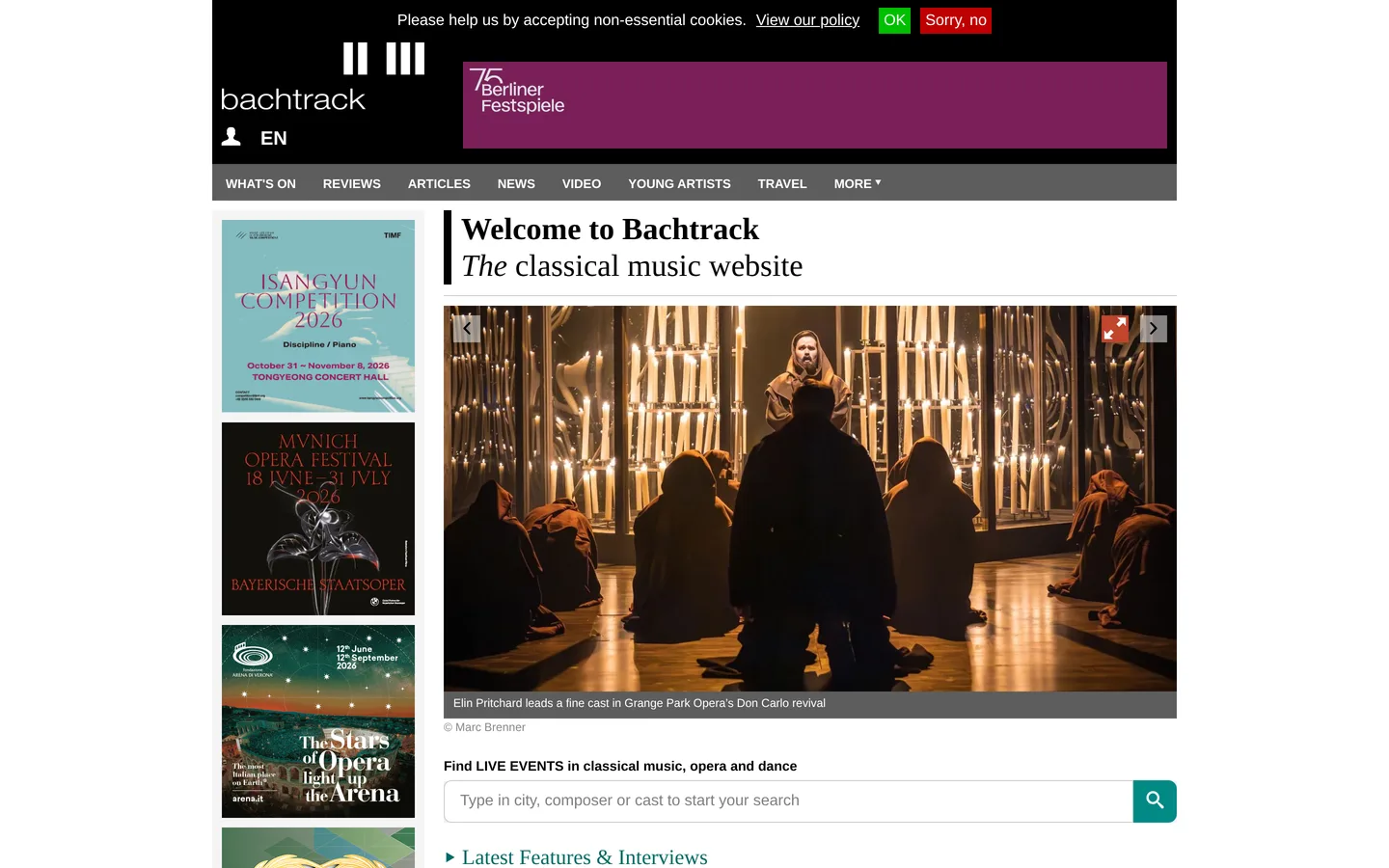Open the Stars of Opera Arena ad

coord(318,721)
